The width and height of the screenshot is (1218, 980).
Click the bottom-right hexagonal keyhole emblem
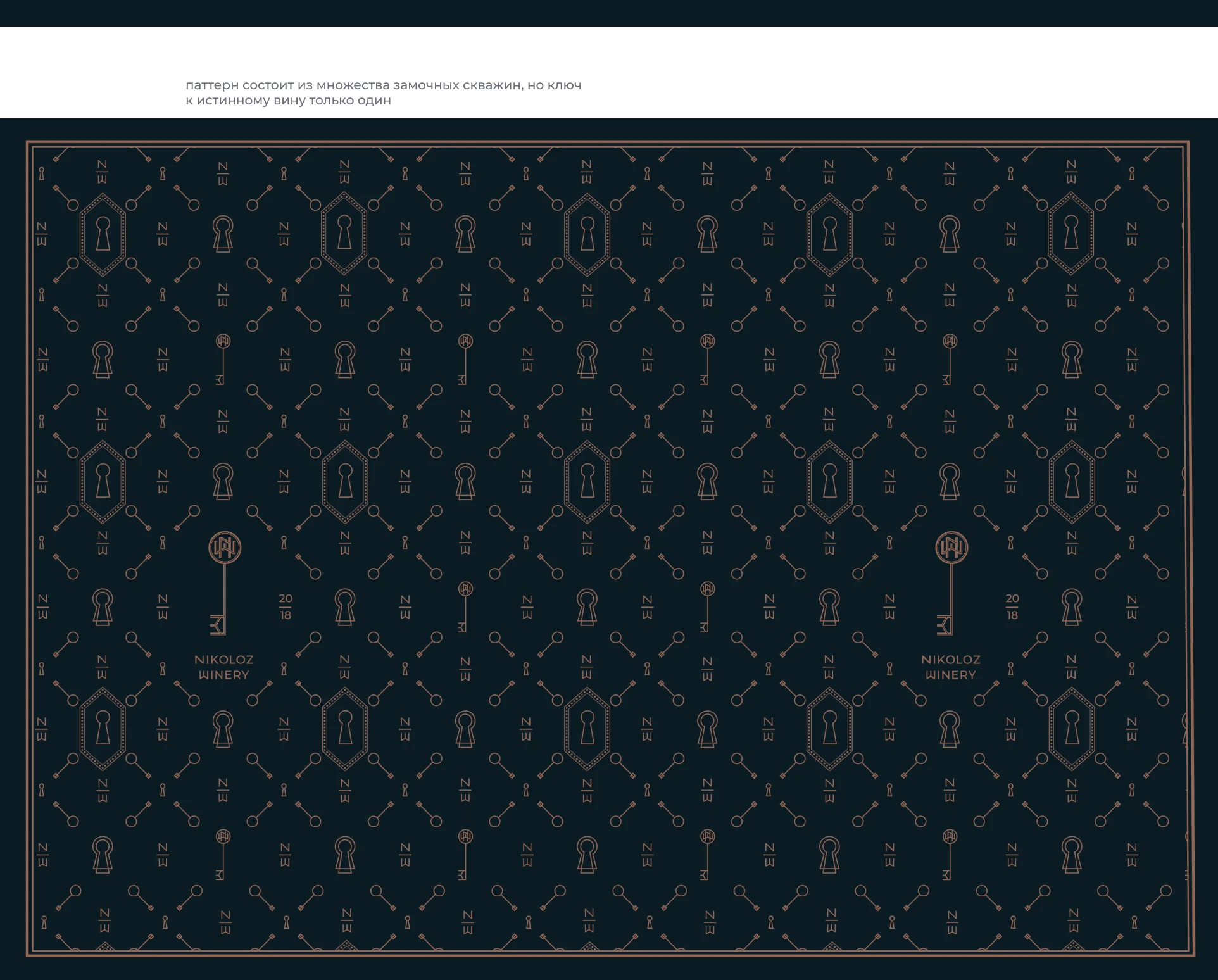pyautogui.click(x=1071, y=729)
